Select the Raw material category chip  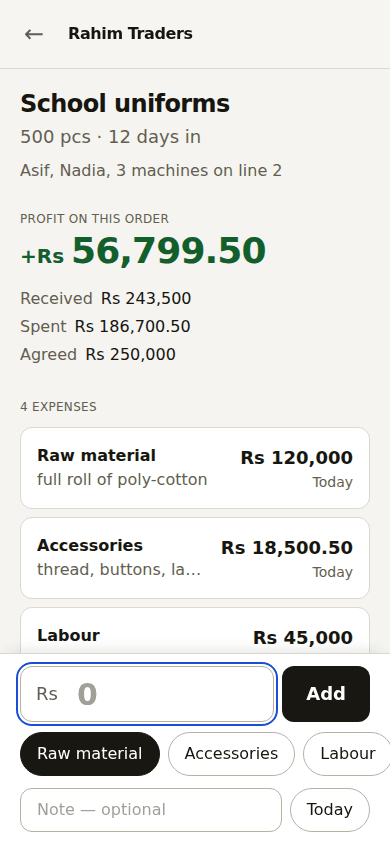tap(90, 754)
